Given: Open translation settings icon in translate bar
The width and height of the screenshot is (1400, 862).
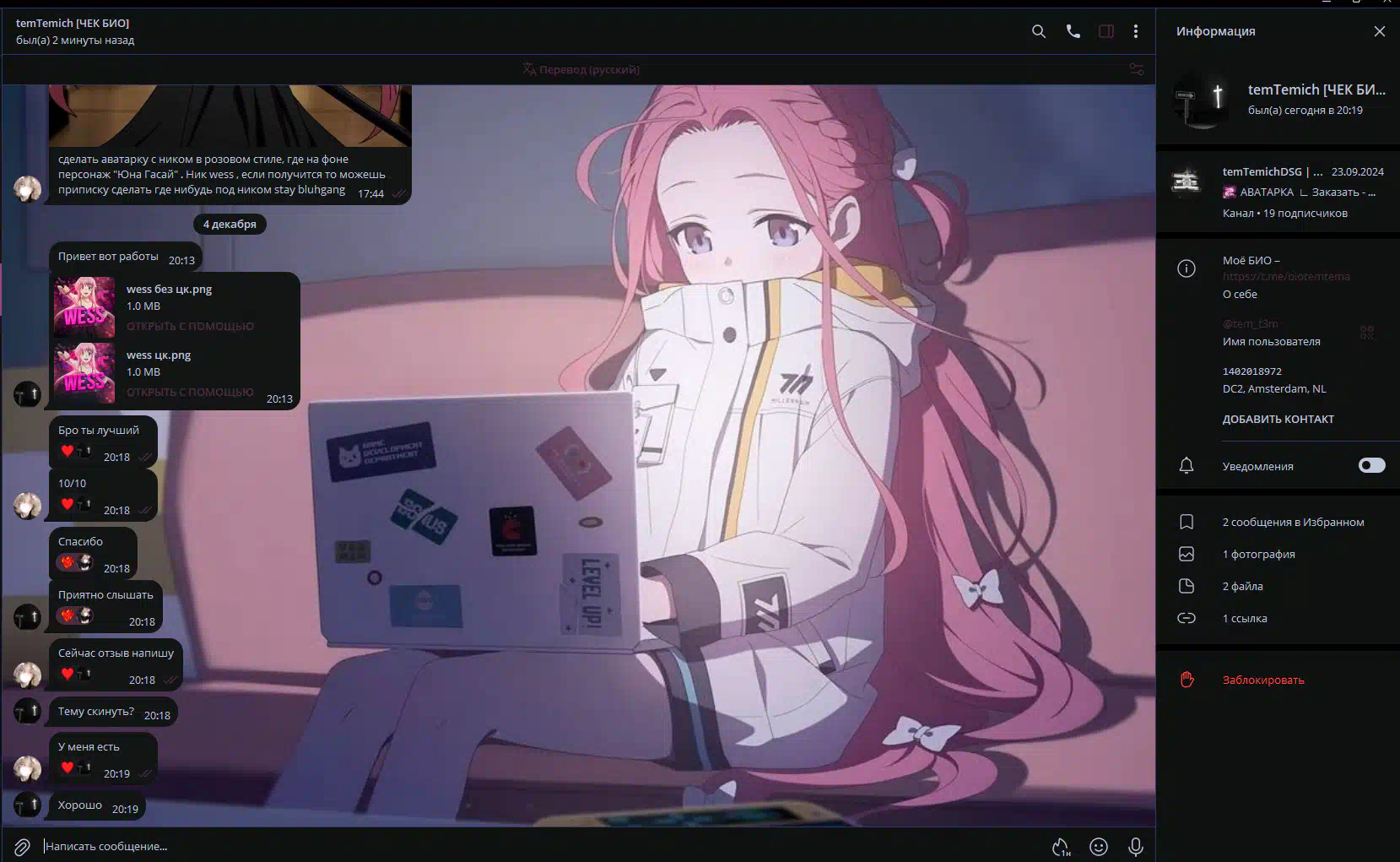Looking at the screenshot, I should tap(1137, 69).
